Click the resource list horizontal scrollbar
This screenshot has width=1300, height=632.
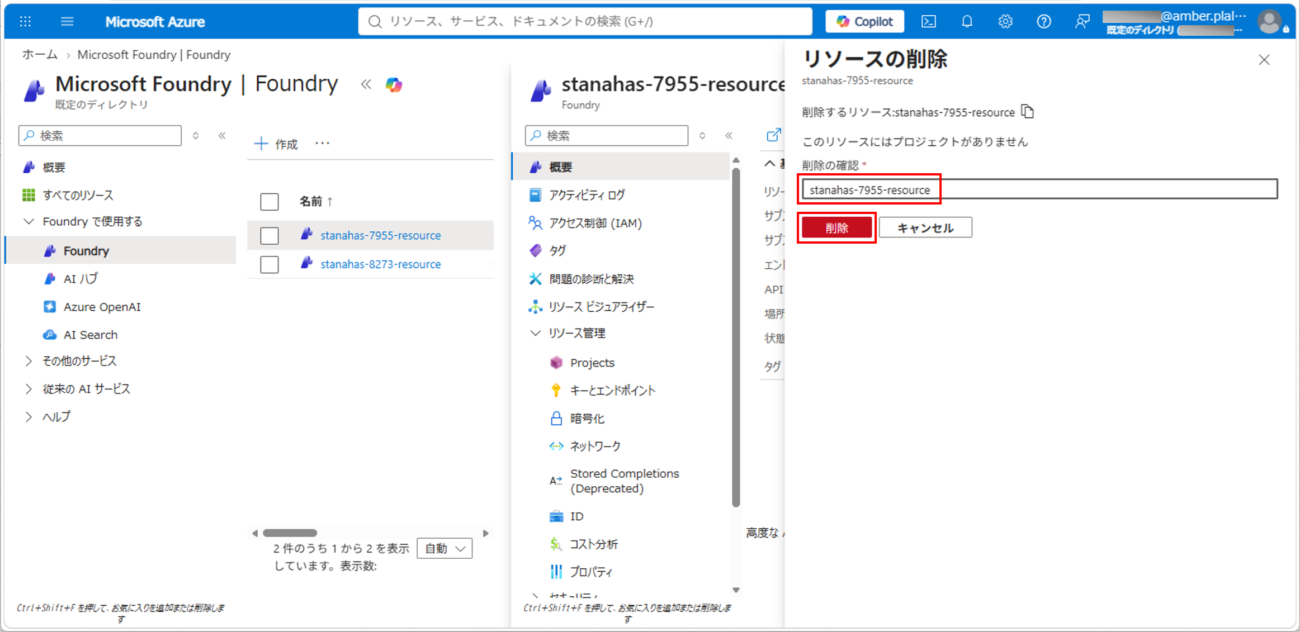coord(290,533)
